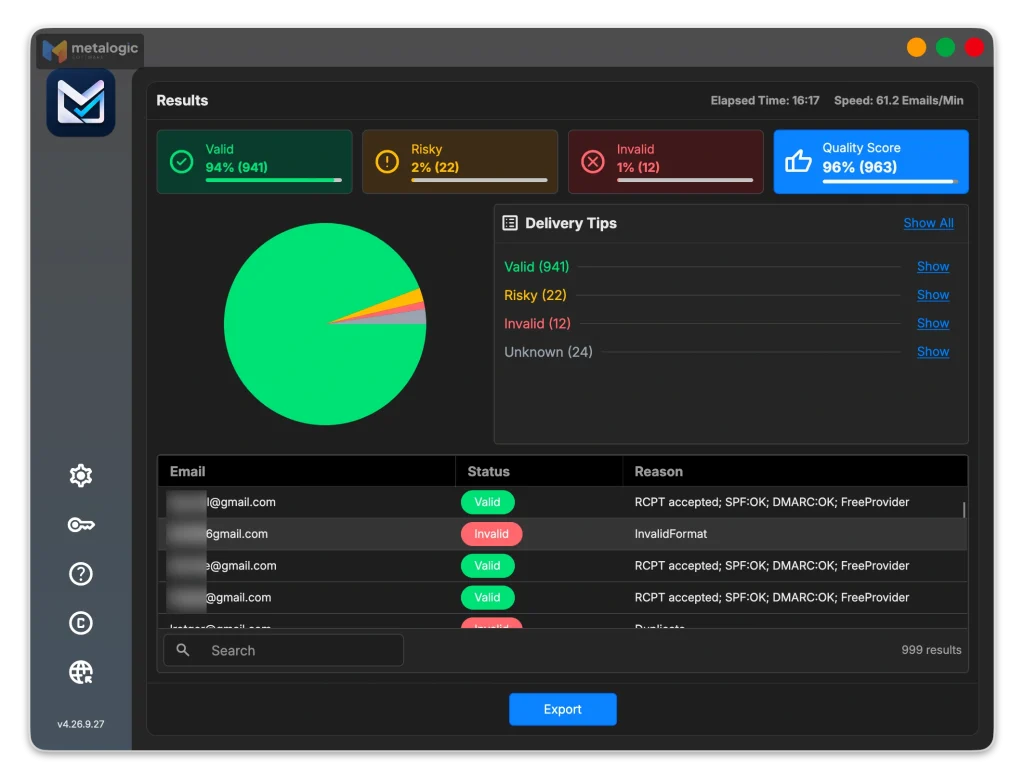Select the 6gmail.com email row

coord(562,534)
